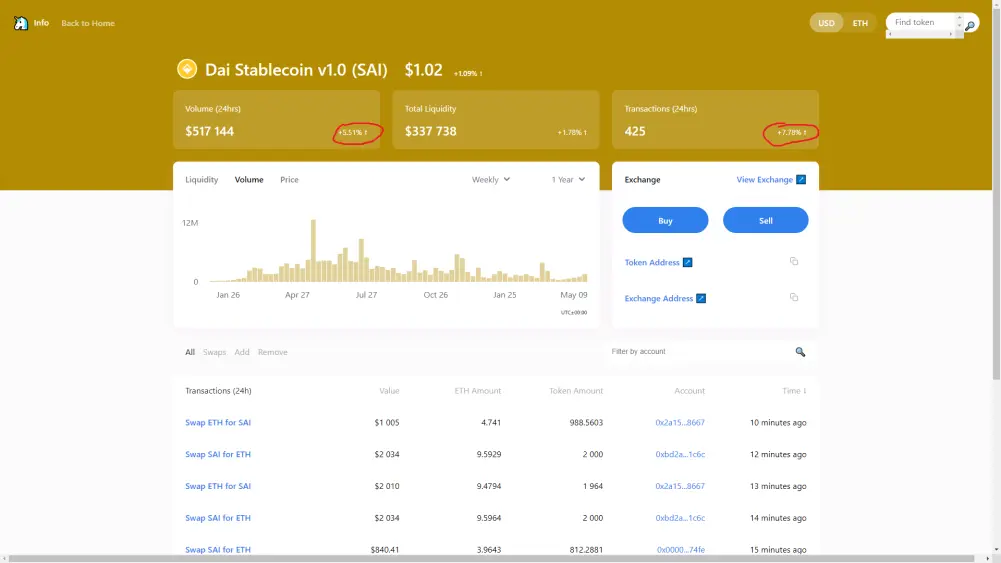Click the ETH Amount column header
The width and height of the screenshot is (1001, 563).
point(478,391)
